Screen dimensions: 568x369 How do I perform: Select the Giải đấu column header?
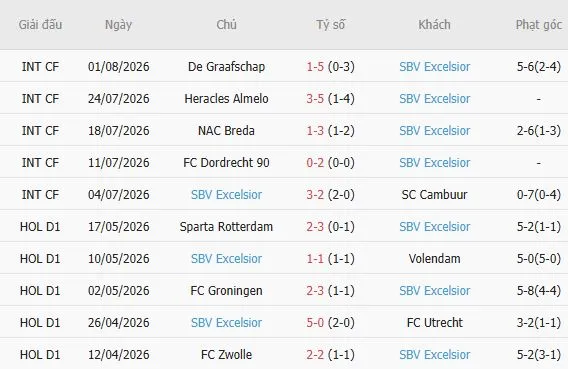click(40, 25)
